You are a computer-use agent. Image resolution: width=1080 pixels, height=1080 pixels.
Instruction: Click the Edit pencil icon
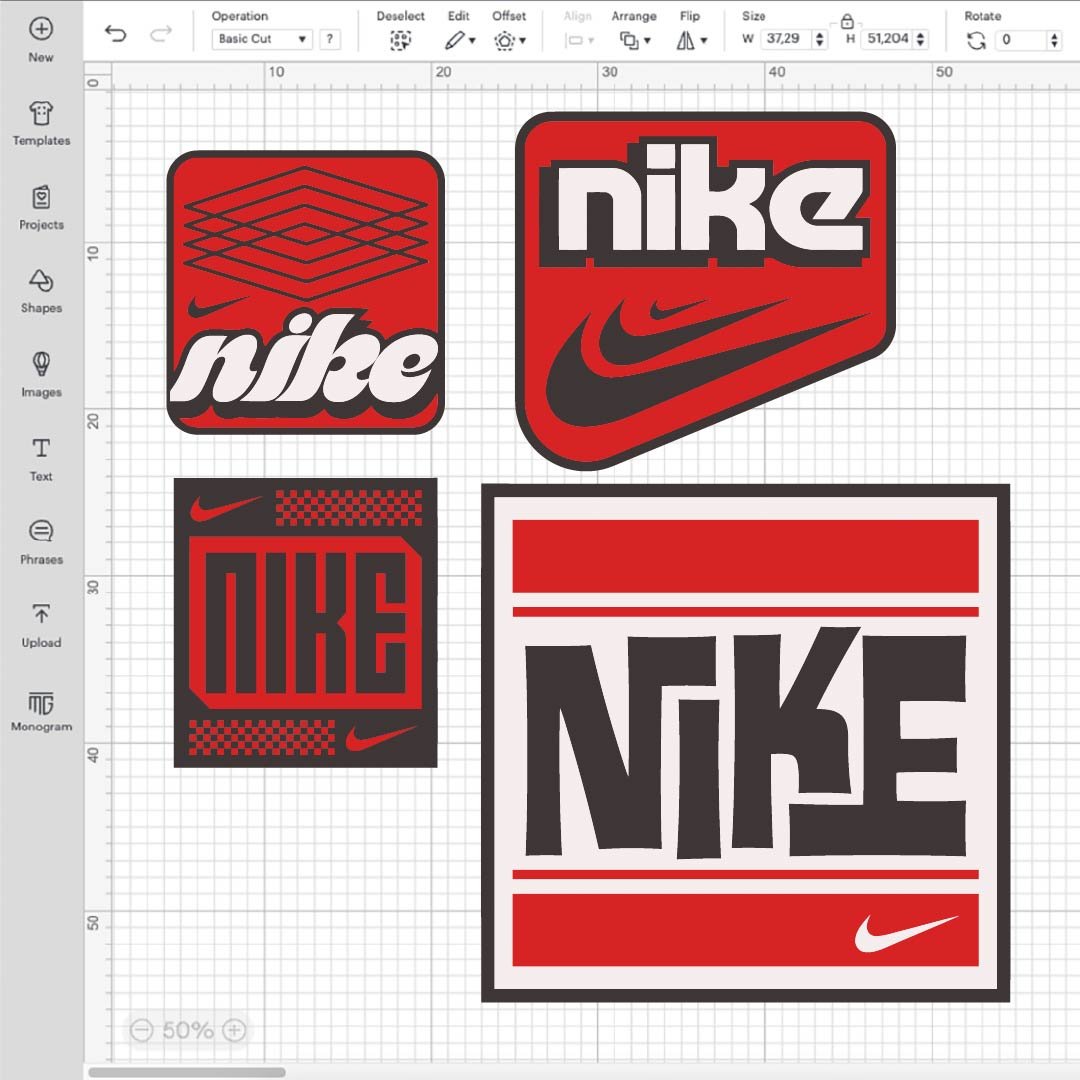(x=454, y=41)
